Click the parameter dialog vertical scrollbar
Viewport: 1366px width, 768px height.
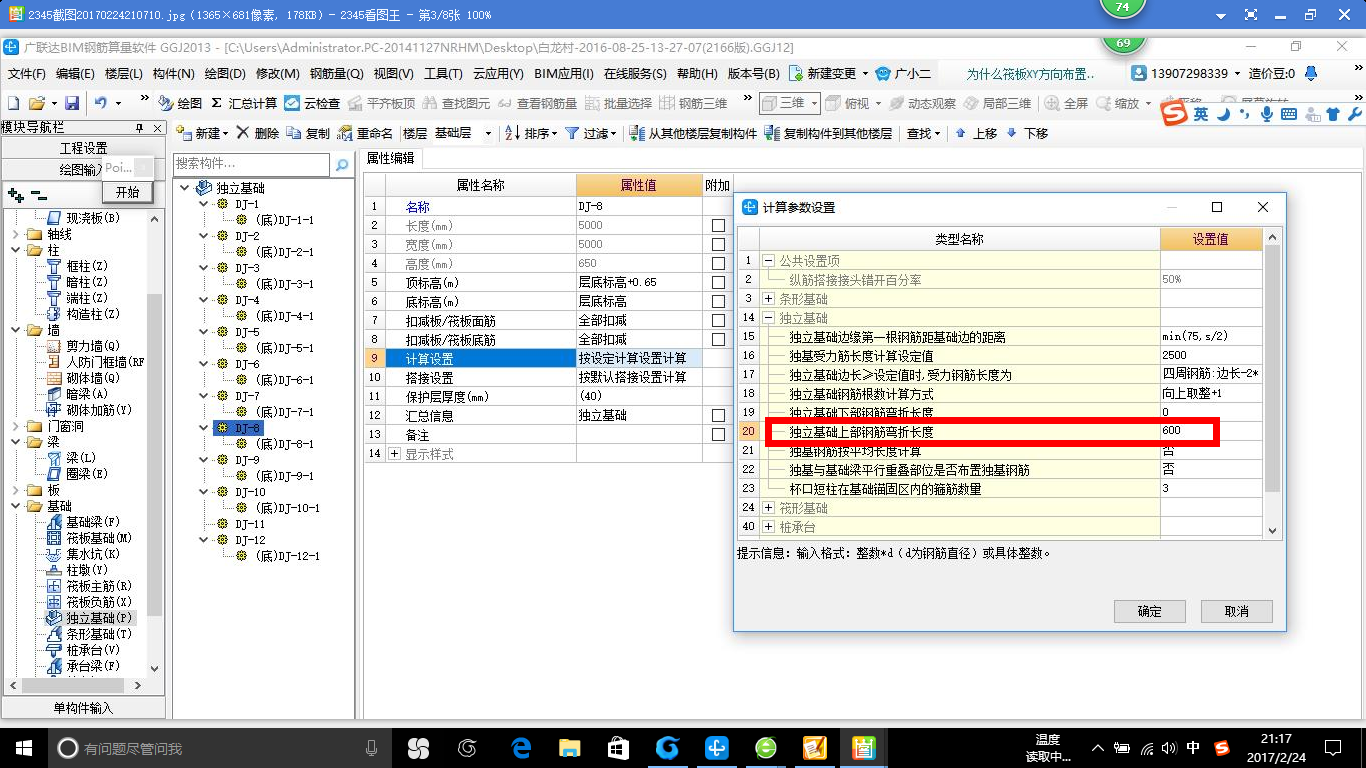(1272, 385)
